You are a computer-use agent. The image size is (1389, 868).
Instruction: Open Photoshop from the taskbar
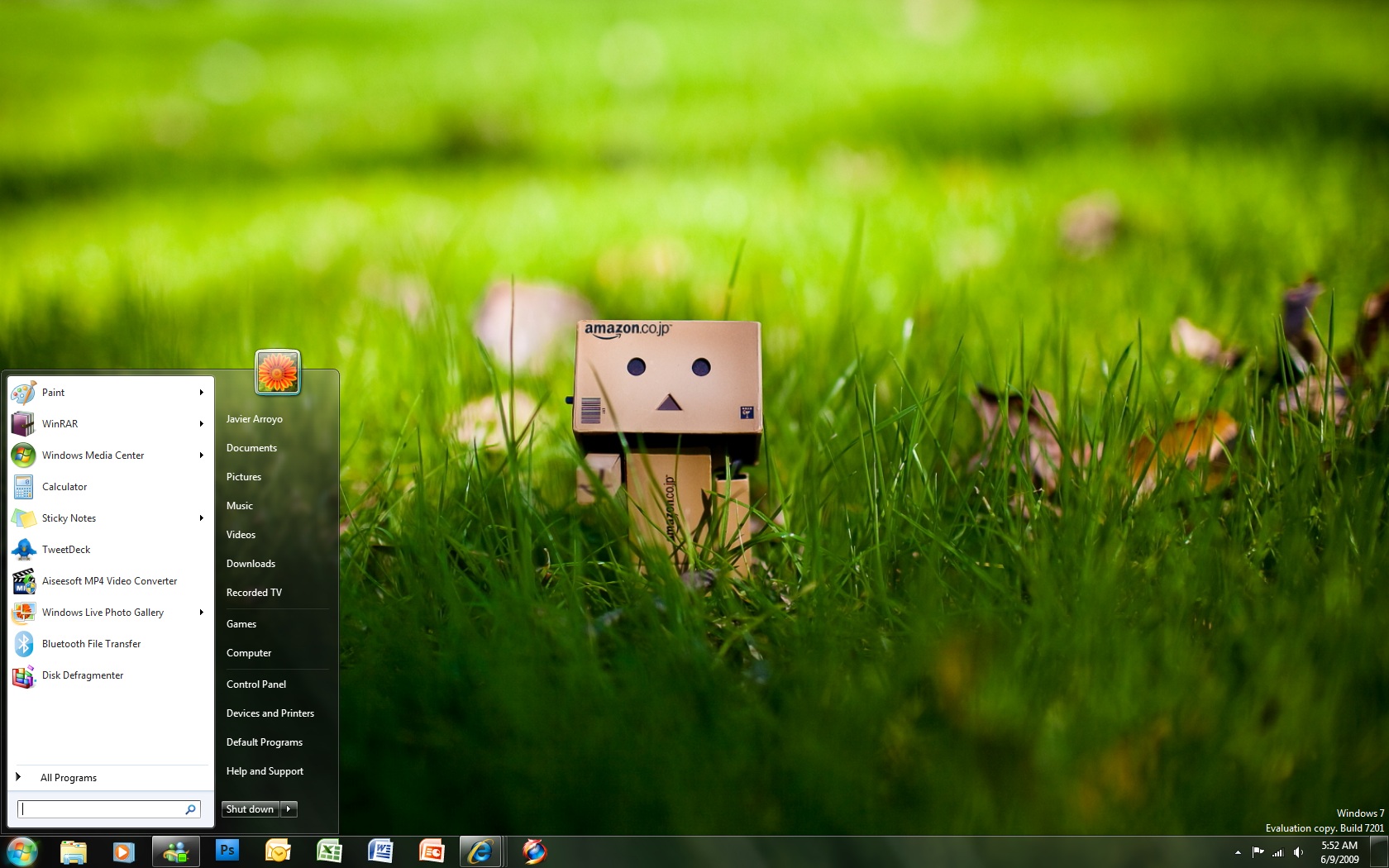227,851
